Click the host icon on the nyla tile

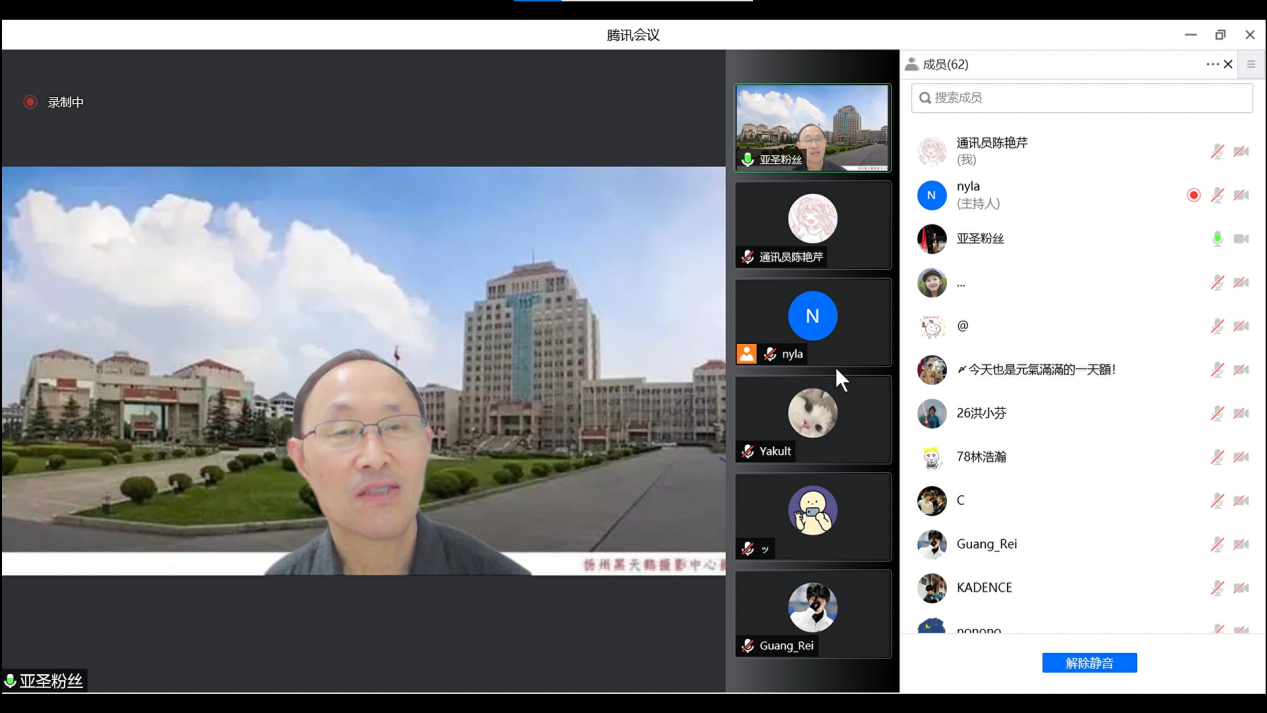tap(746, 354)
